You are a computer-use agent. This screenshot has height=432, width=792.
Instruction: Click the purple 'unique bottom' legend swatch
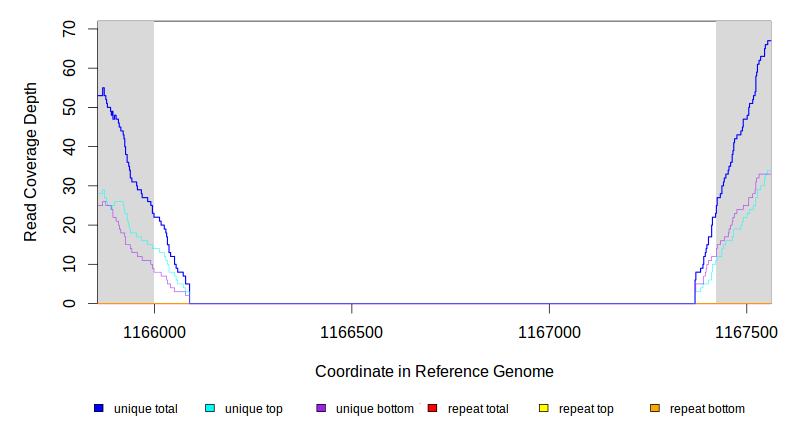[321, 409]
